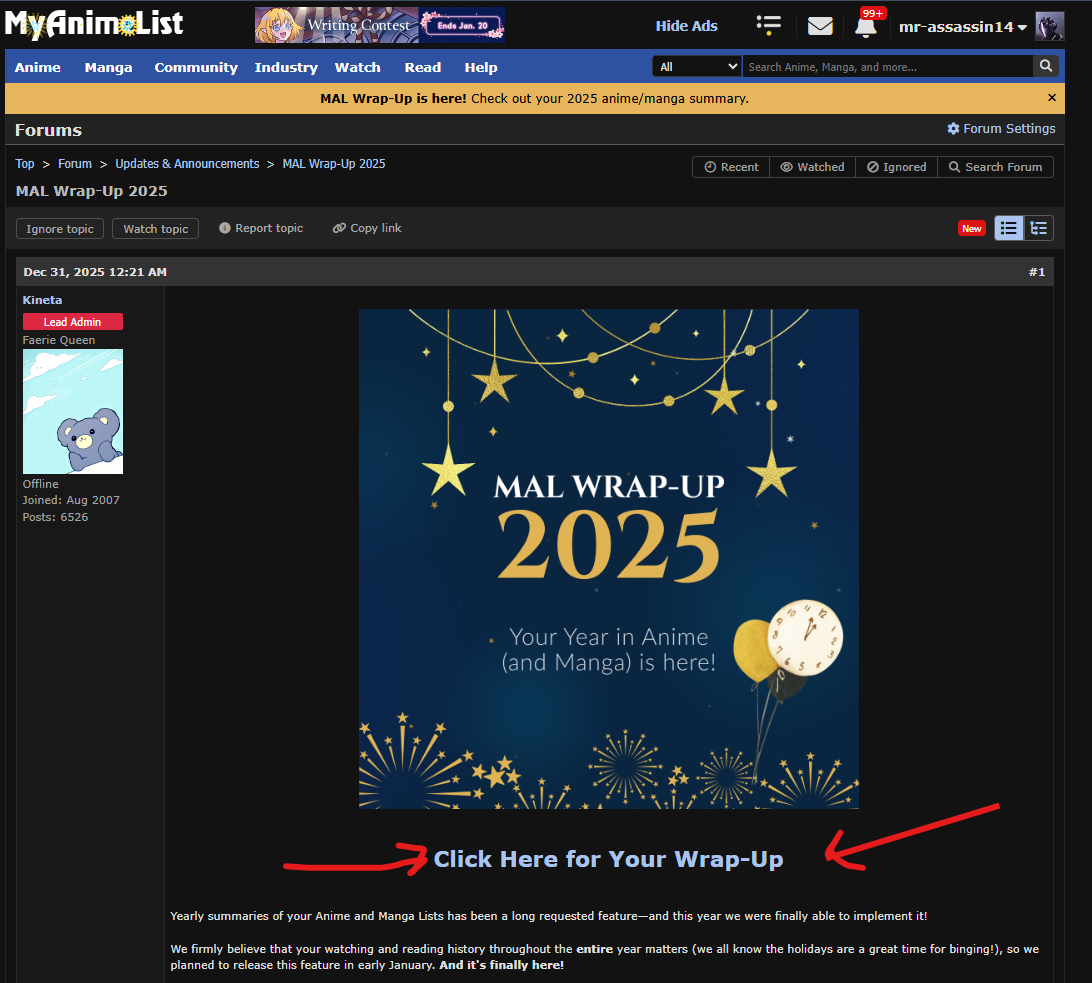Switch to threaded tree view icon
The height and width of the screenshot is (983, 1092).
point(1038,229)
